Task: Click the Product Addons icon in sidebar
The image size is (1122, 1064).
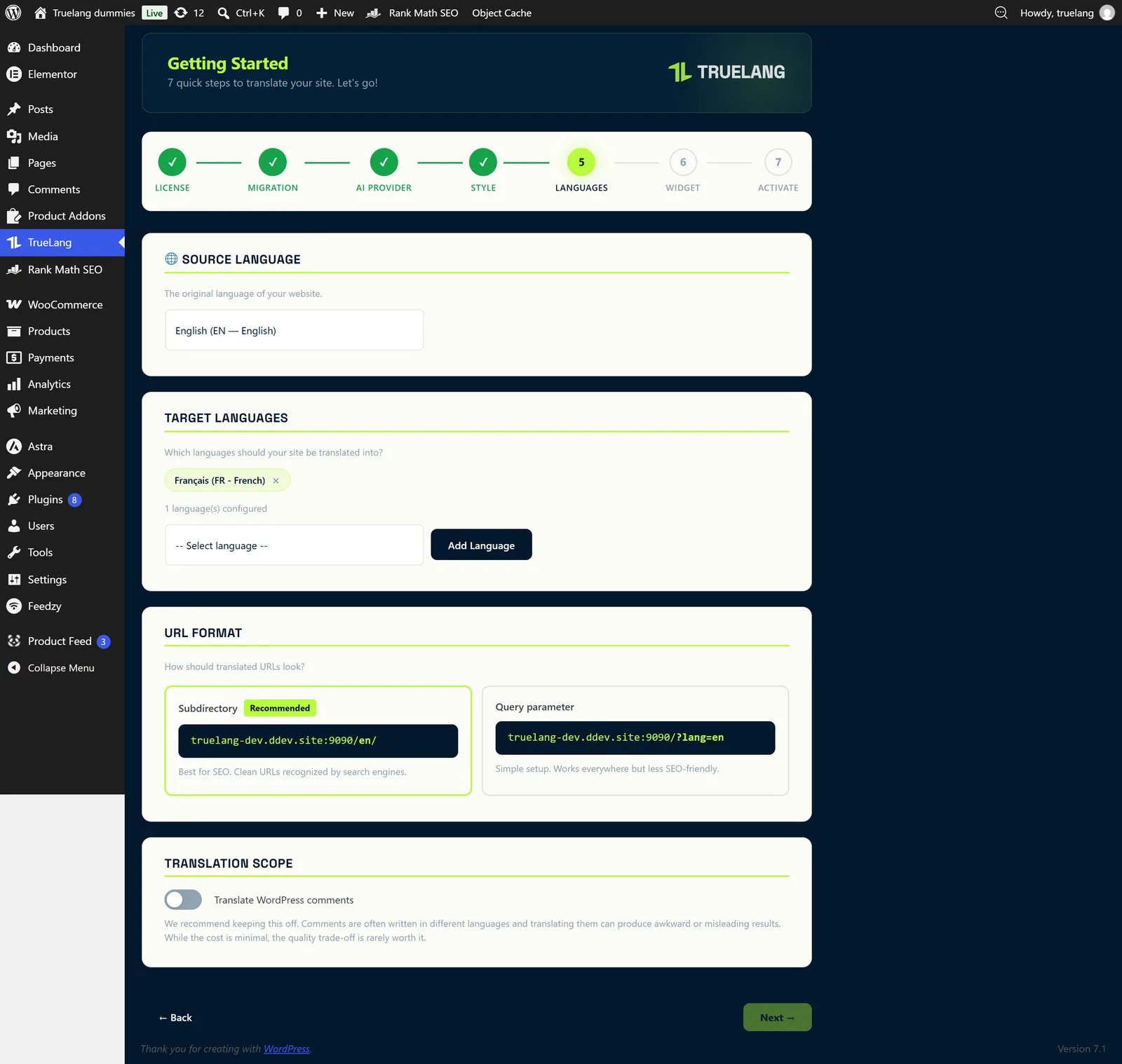Action: click(x=14, y=216)
